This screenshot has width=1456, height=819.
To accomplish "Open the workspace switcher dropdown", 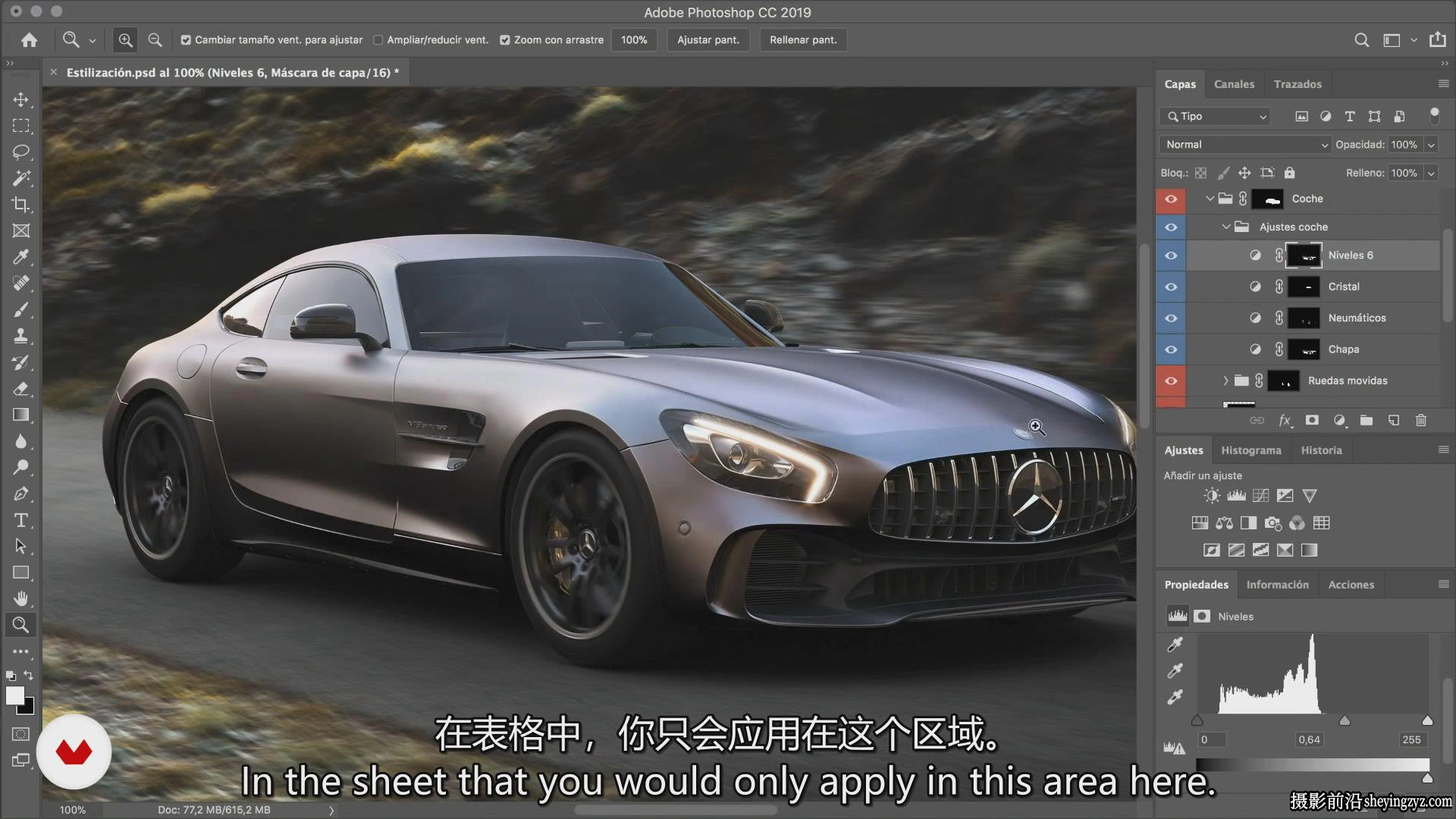I will (1414, 40).
